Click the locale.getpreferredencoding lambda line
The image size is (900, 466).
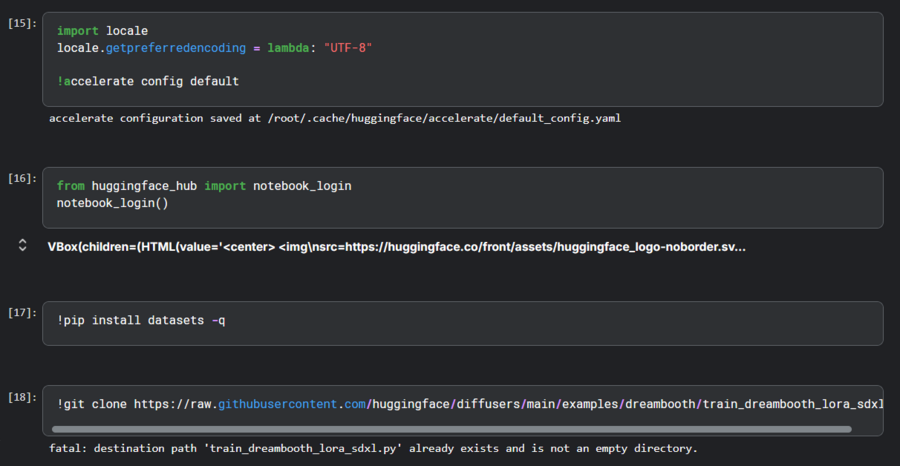(x=214, y=48)
